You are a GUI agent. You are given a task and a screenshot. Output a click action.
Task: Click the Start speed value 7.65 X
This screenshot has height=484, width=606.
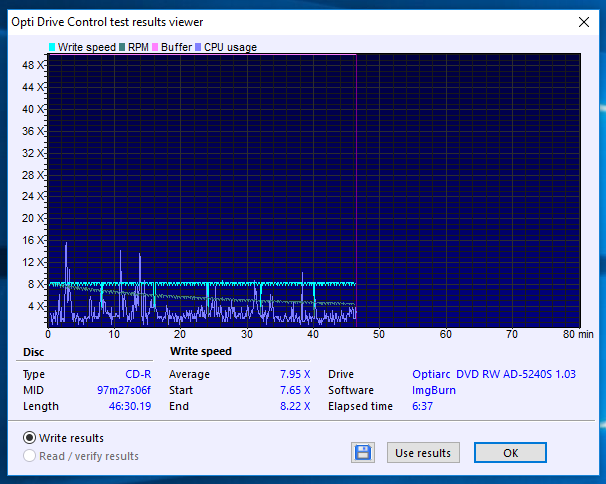click(x=295, y=390)
